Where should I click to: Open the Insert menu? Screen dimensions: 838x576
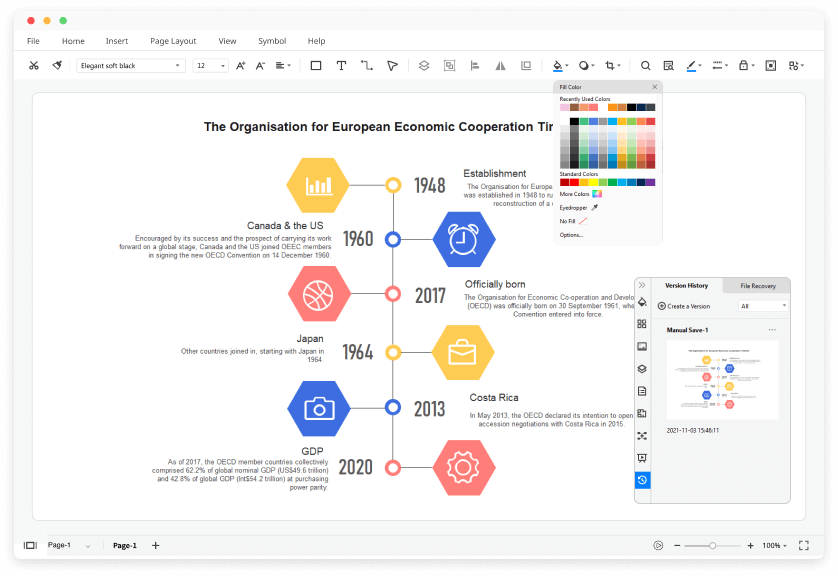click(117, 41)
